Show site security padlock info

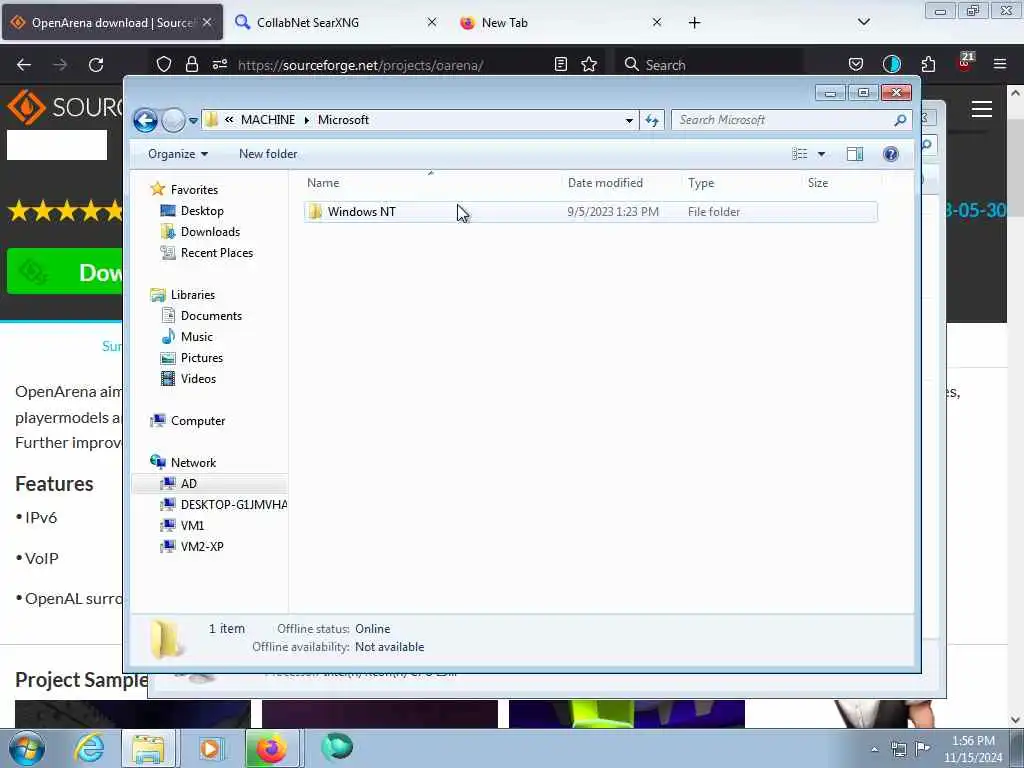click(x=191, y=65)
